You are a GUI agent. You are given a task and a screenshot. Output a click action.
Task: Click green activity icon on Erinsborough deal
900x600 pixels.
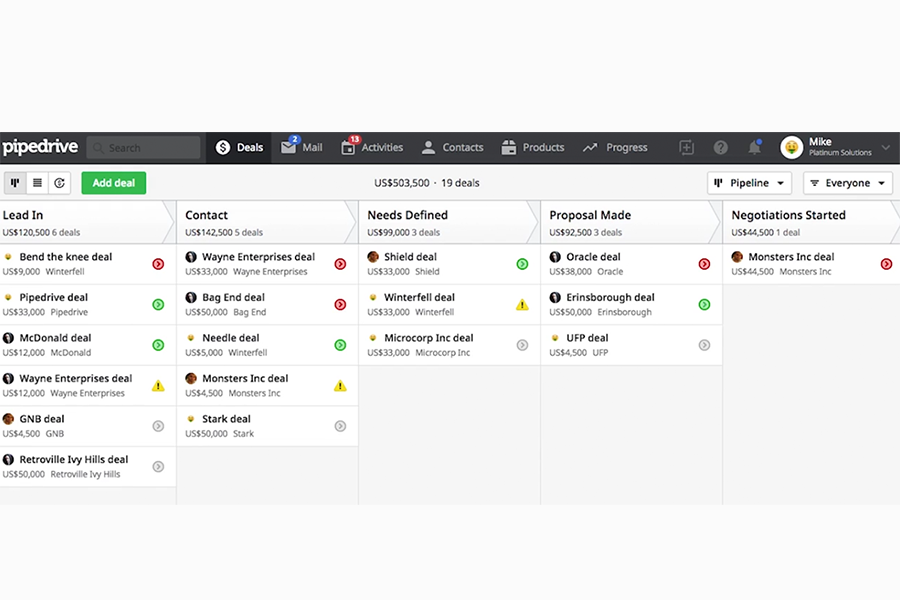click(704, 304)
